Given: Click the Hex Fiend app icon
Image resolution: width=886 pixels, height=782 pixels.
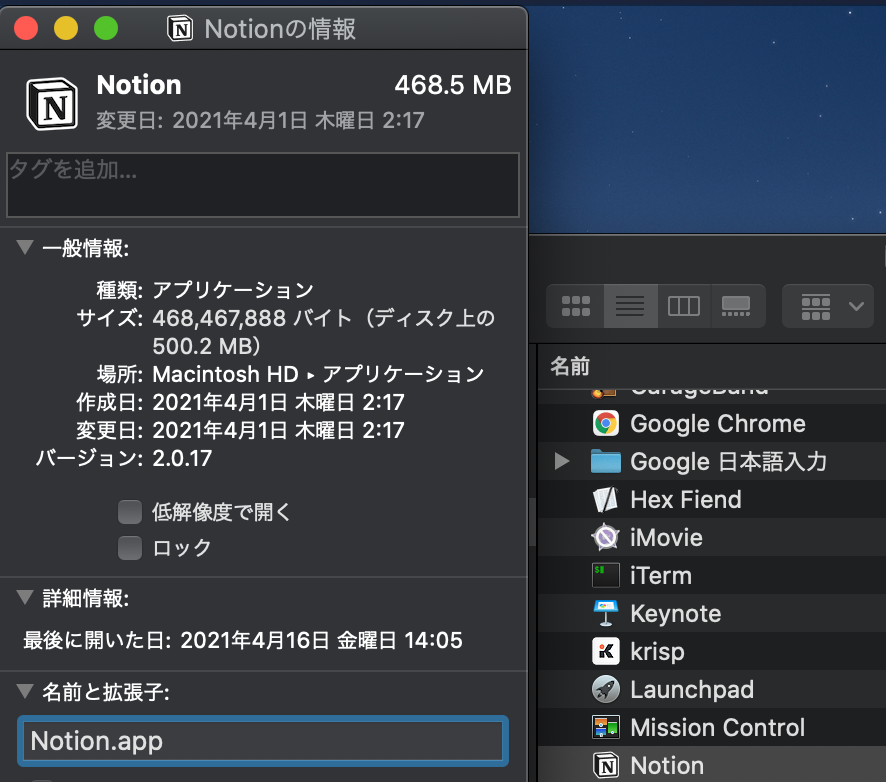Looking at the screenshot, I should pyautogui.click(x=606, y=499).
